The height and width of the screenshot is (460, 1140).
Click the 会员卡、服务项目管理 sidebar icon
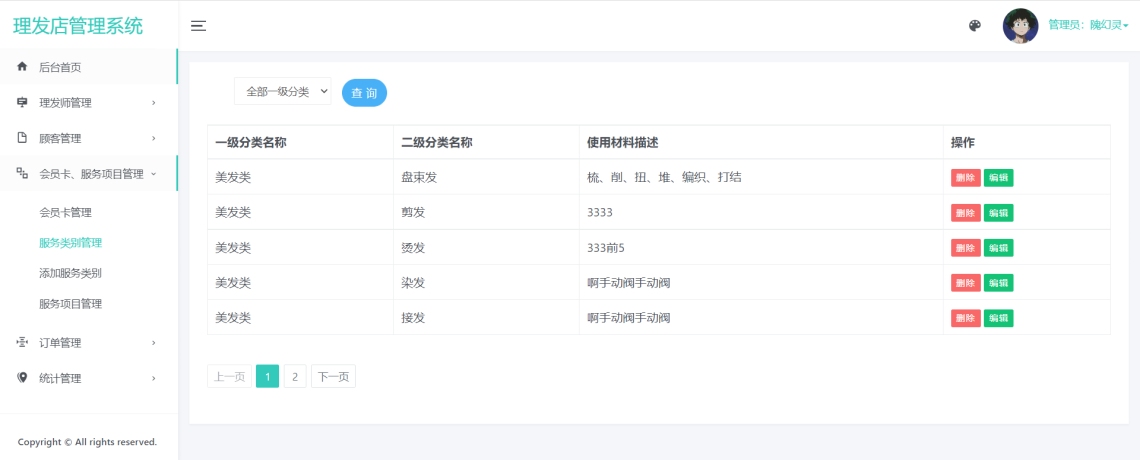point(22,173)
